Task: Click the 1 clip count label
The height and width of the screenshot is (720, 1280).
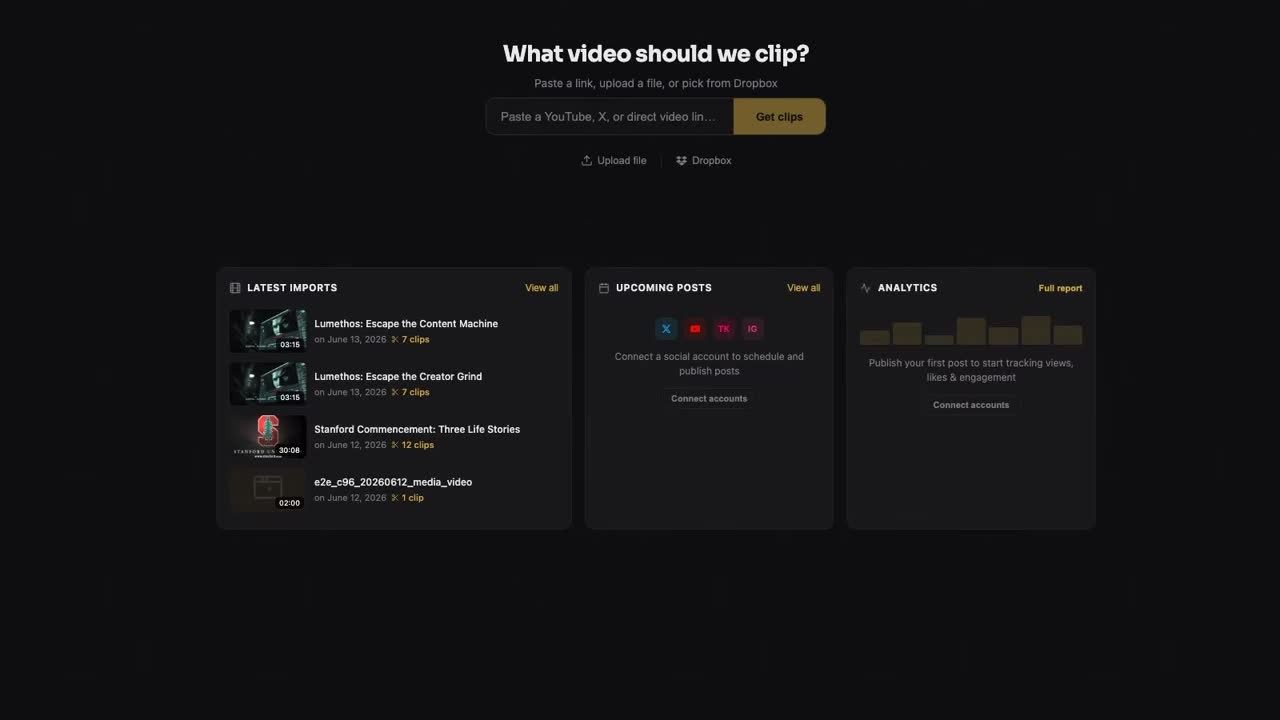Action: pyautogui.click(x=413, y=498)
